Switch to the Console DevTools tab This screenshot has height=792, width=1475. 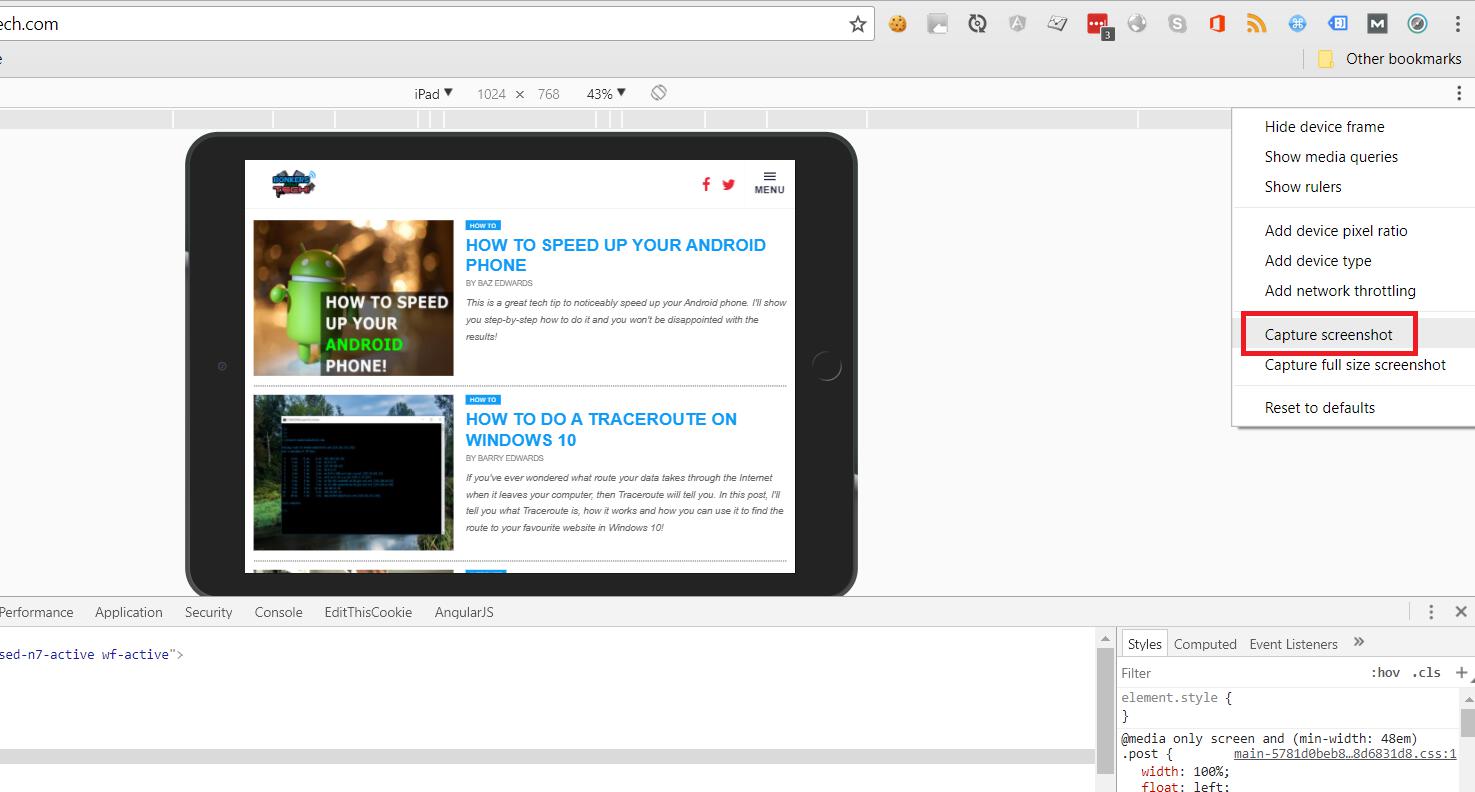[278, 612]
